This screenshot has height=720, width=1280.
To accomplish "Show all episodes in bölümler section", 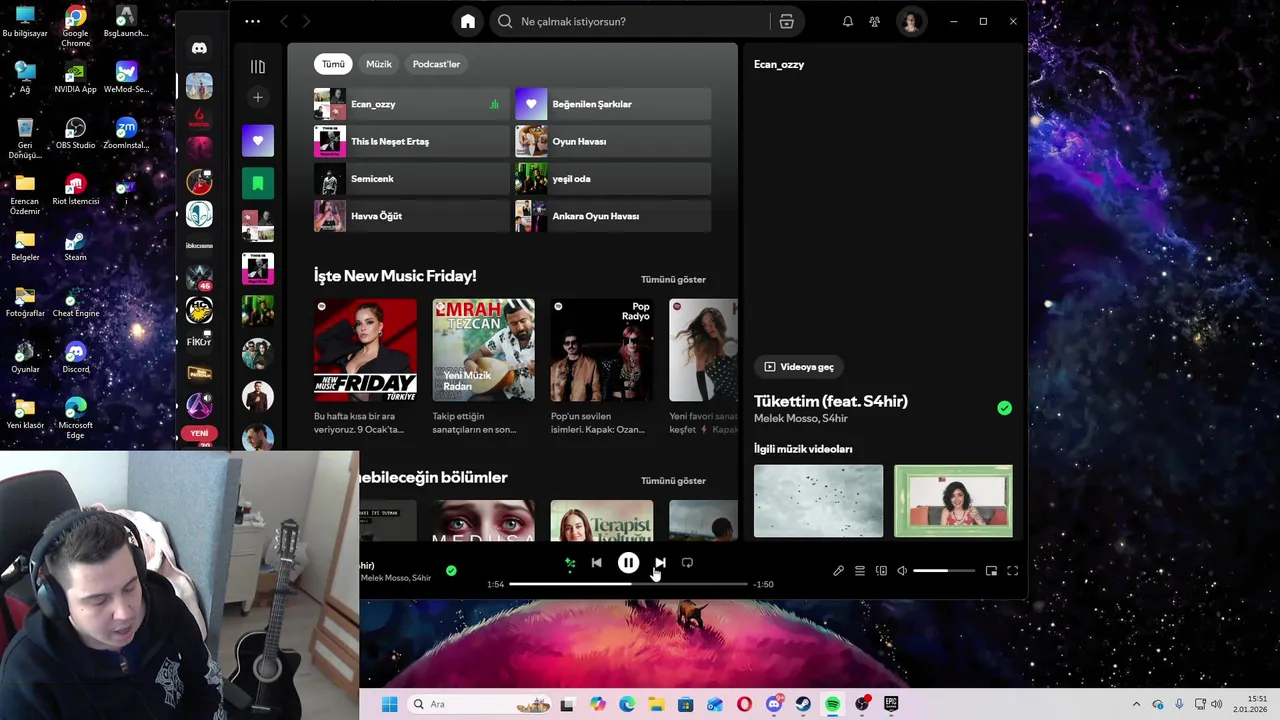I will pos(673,481).
